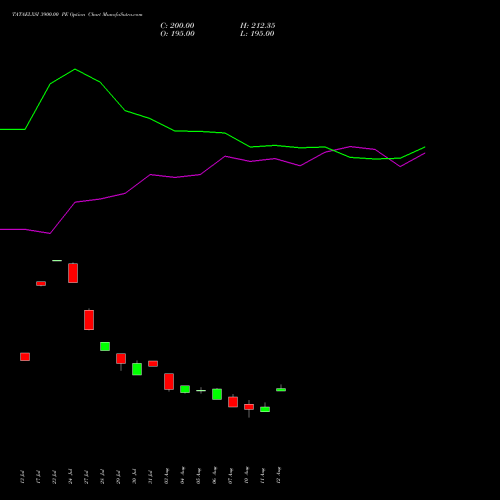This screenshot has width=500, height=500.
Task: Click the "31 Jul" date label on axis
Action: coord(150,477)
